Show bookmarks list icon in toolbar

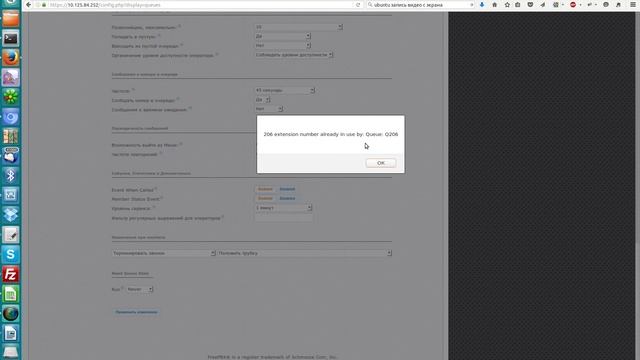point(518,4)
